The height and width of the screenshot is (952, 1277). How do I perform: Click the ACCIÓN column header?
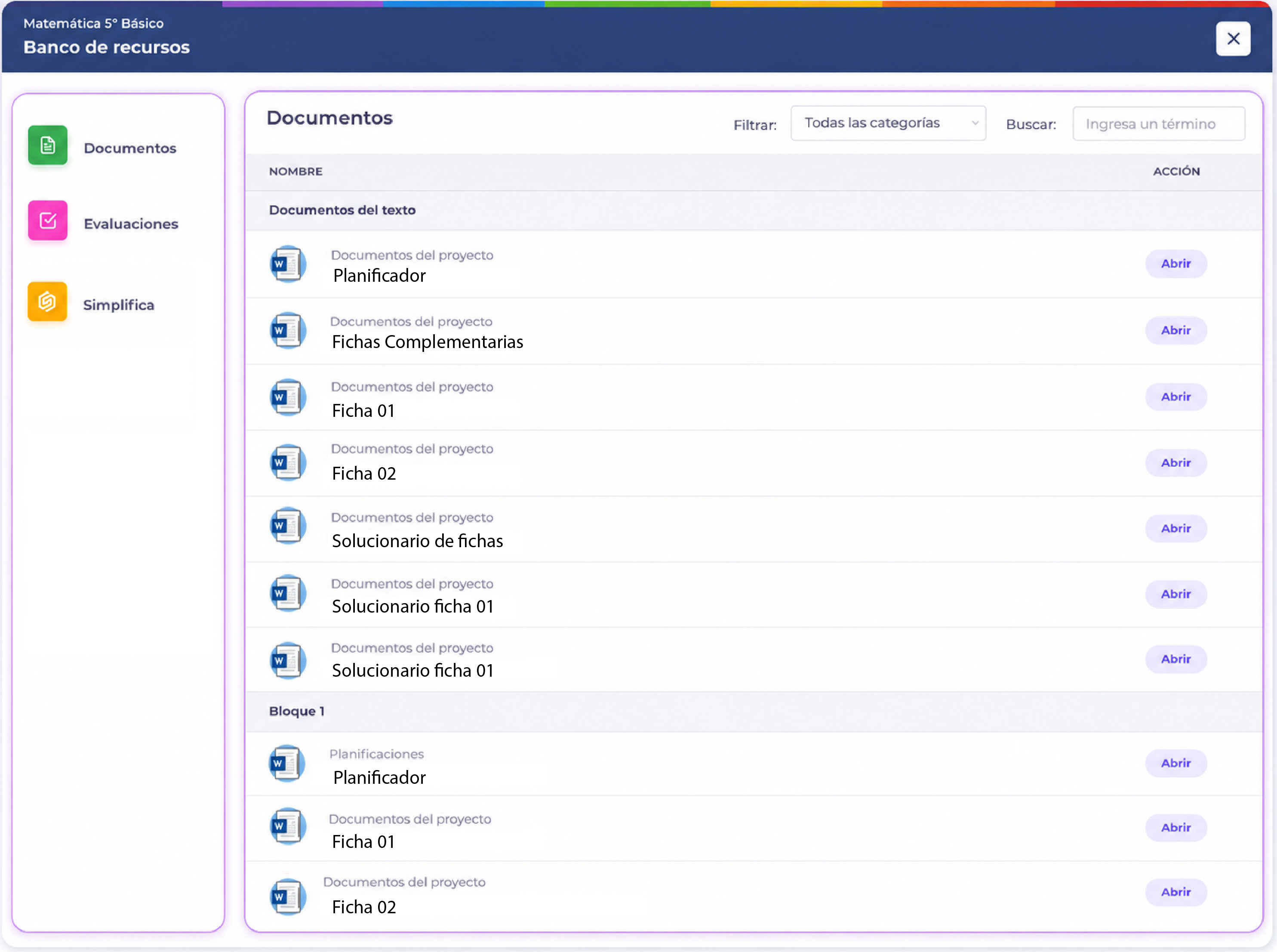pyautogui.click(x=1176, y=171)
